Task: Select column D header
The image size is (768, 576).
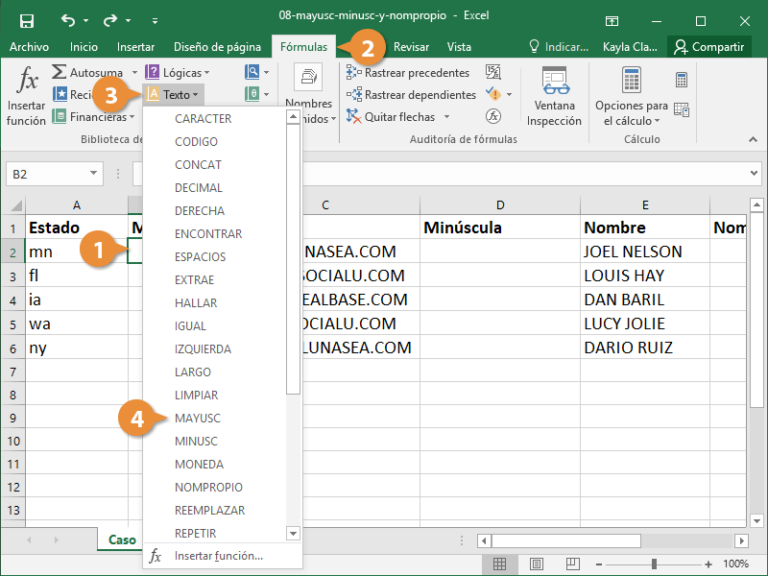Action: click(500, 205)
